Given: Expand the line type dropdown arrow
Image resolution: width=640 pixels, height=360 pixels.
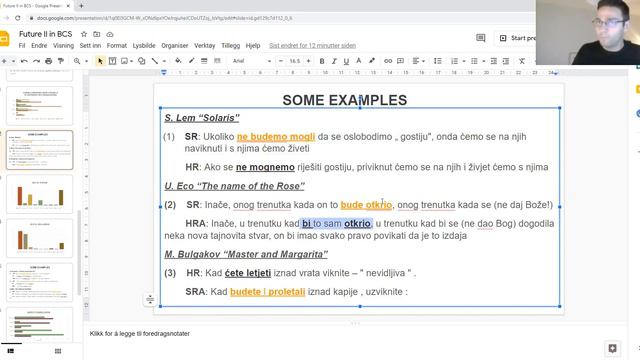Looking at the screenshot, I should point(164,61).
